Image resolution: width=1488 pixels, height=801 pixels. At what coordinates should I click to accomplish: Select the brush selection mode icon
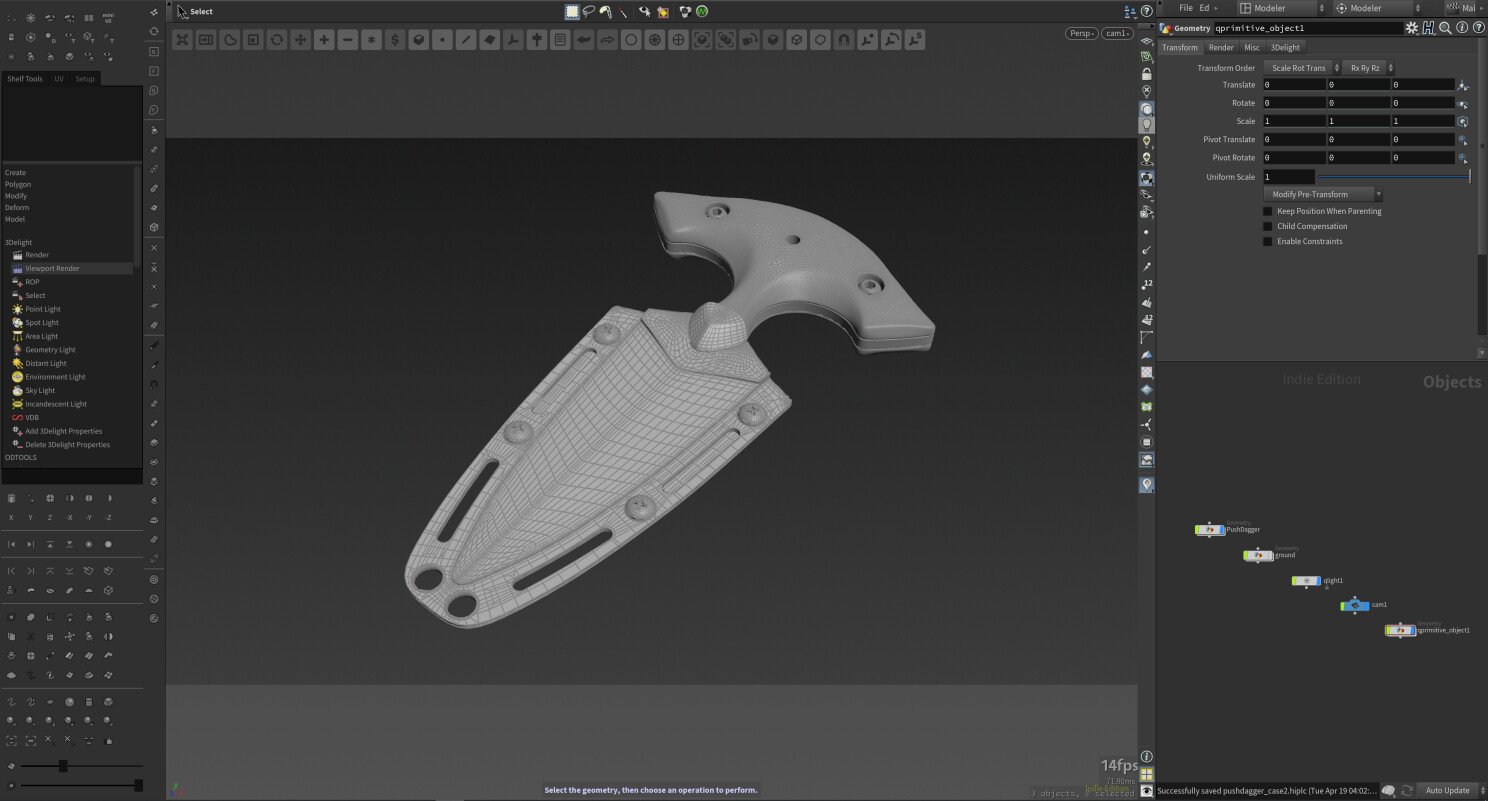tap(605, 11)
